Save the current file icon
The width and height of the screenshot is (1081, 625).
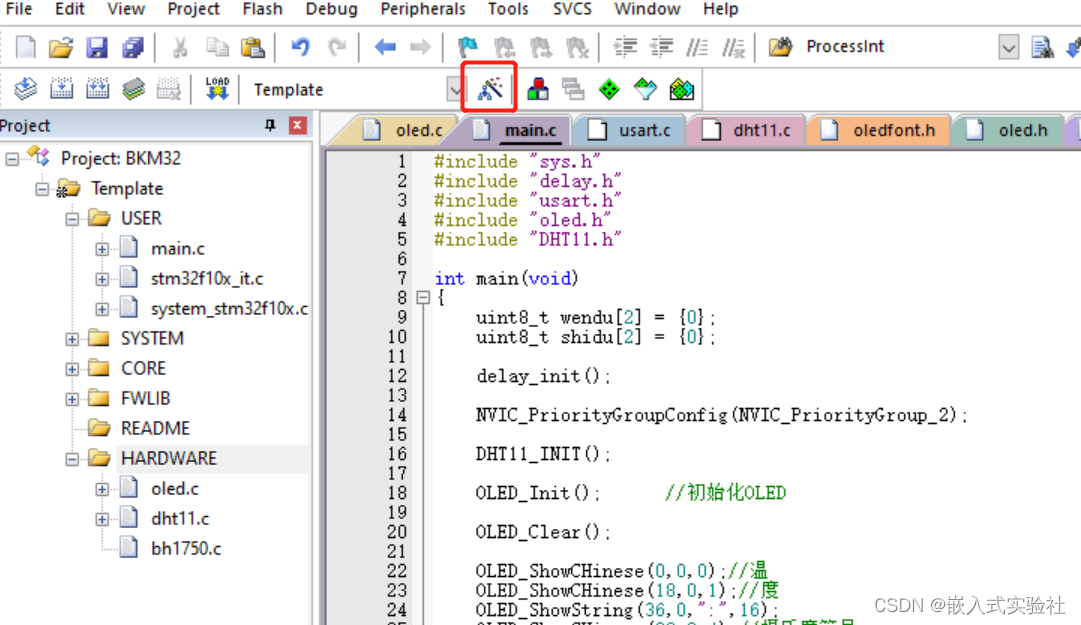pos(97,47)
